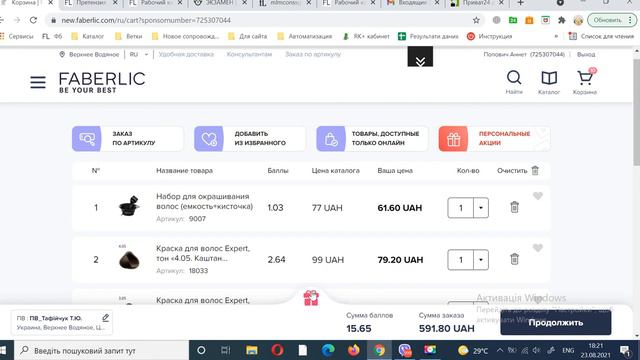Open the Корзина cart icon
Image resolution: width=640 pixels, height=360 pixels.
pos(585,82)
